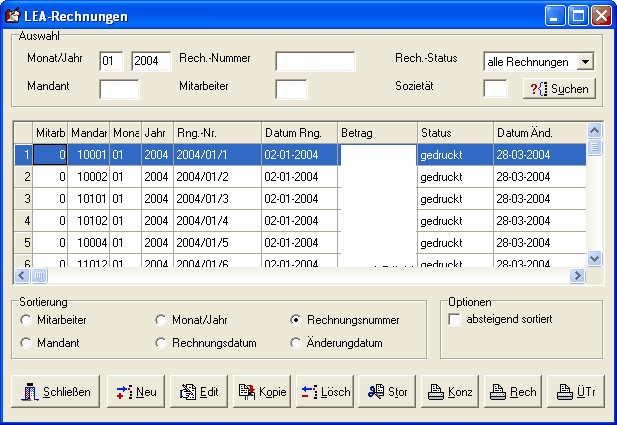The image size is (617, 425).
Task: Click the year field containing 2004
Action: point(151,61)
